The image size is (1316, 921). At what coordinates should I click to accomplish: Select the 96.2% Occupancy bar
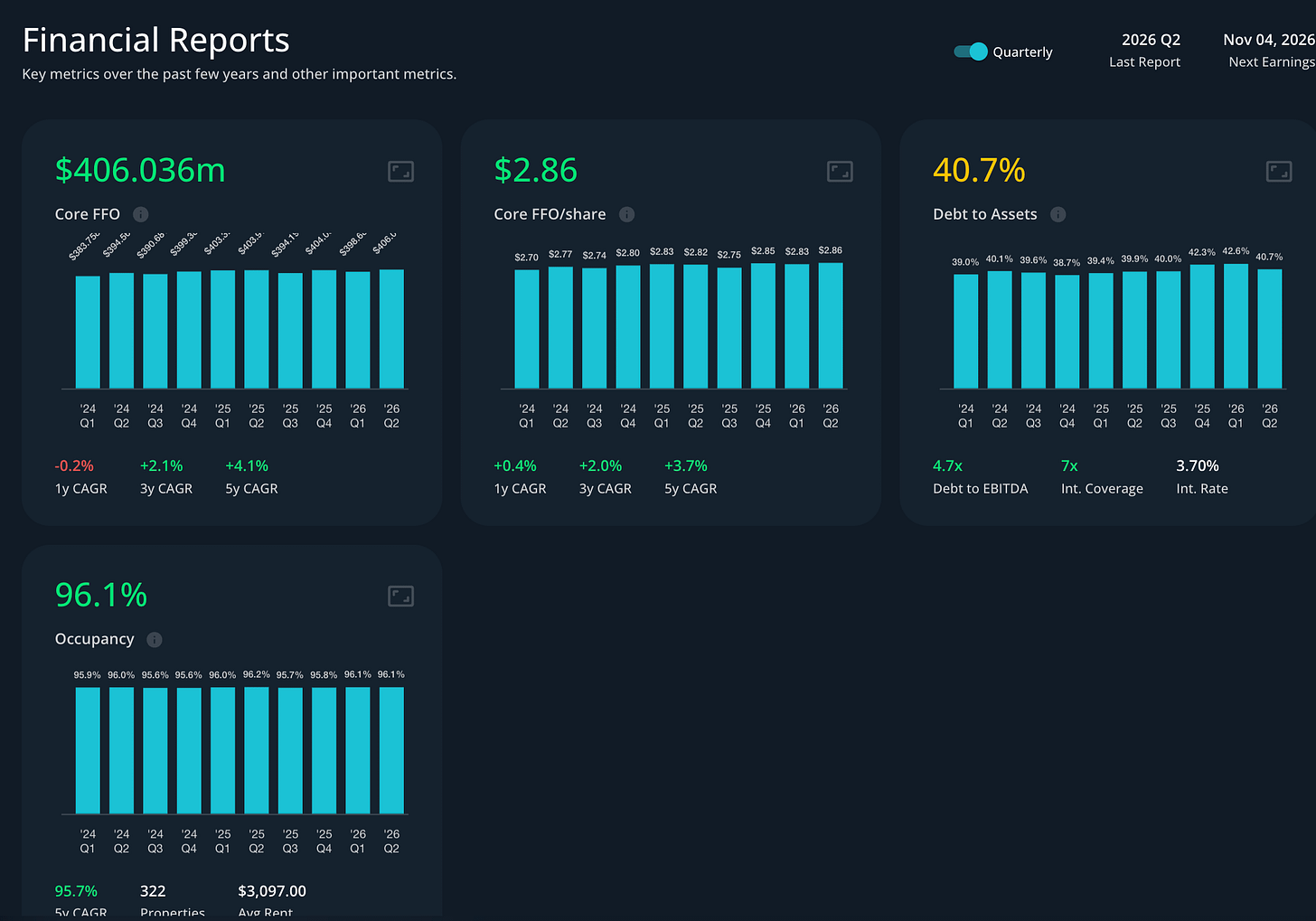(x=257, y=750)
